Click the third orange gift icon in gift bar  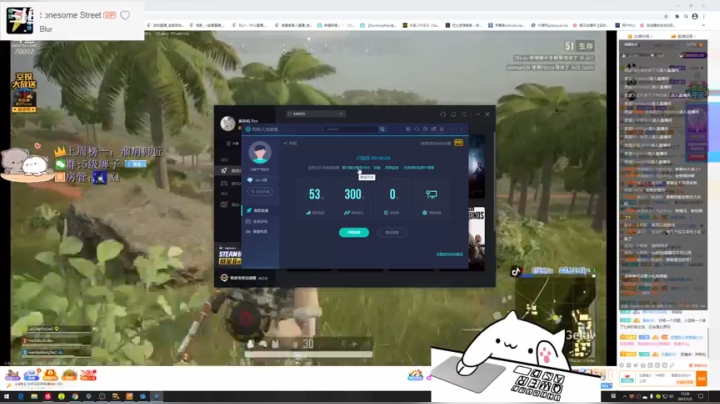tap(50, 375)
